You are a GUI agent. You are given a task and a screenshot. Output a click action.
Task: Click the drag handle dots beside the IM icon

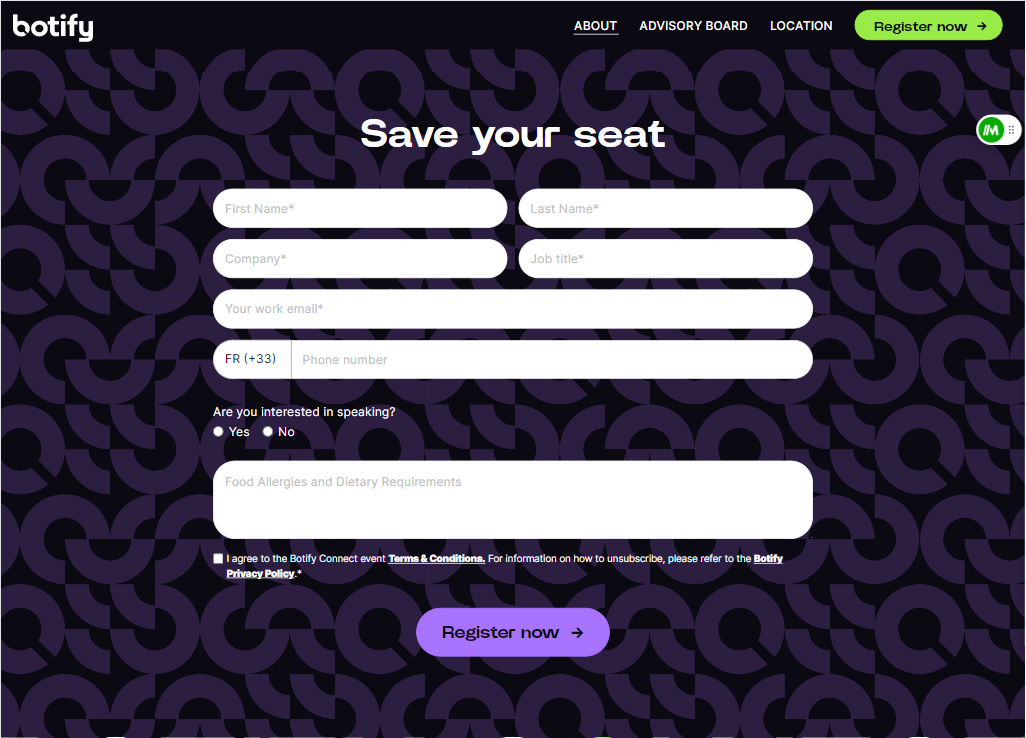(x=1012, y=130)
